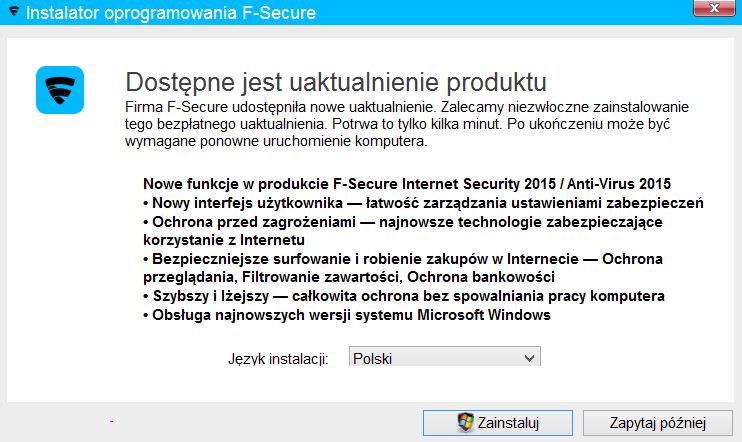Image resolution: width=742 pixels, height=442 pixels.
Task: Click the bullet Bezpieczniejsze surfowanie i robienie zakupów
Action: [403, 268]
